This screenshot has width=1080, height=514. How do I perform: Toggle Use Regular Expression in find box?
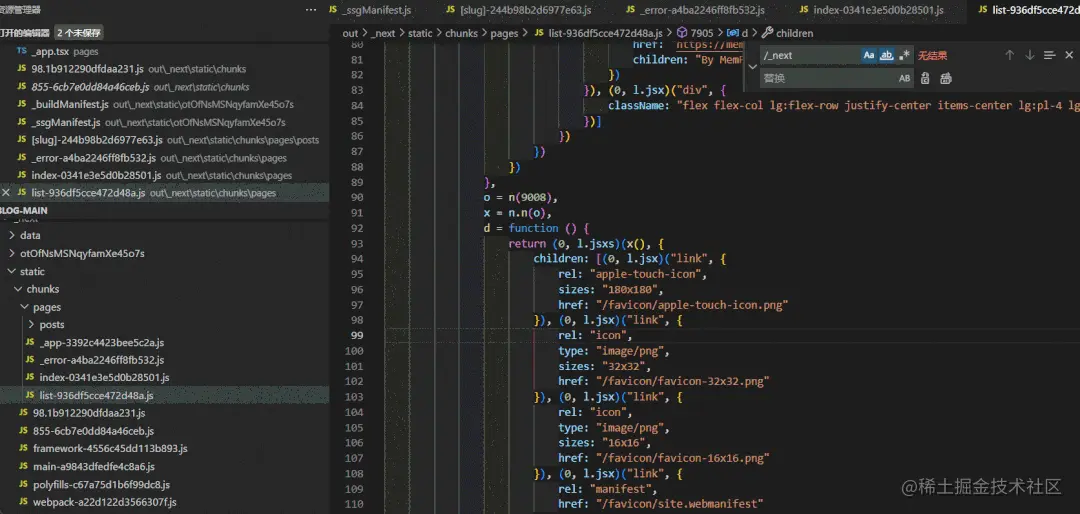point(904,55)
